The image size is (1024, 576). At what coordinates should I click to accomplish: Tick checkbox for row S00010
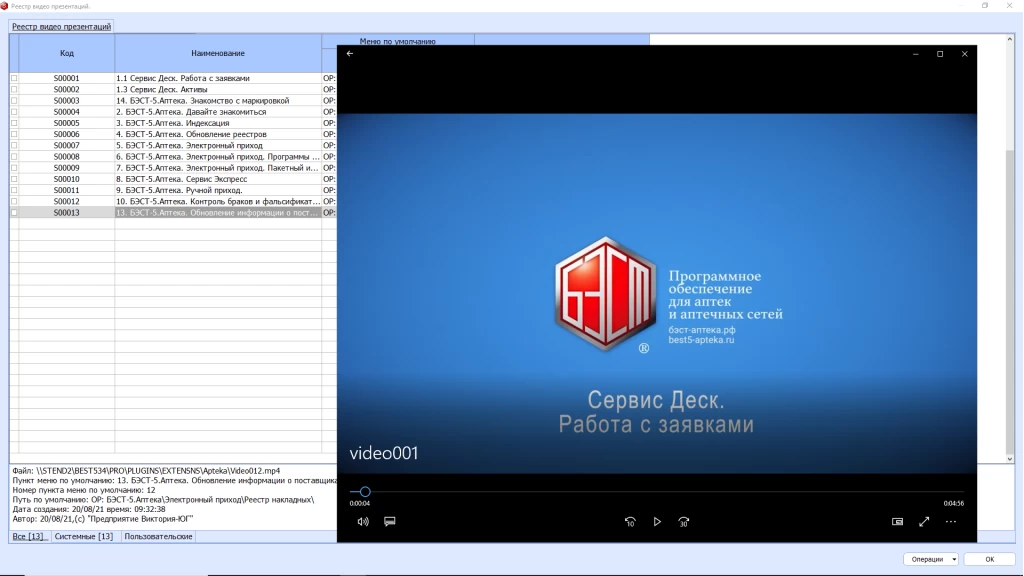pos(14,179)
